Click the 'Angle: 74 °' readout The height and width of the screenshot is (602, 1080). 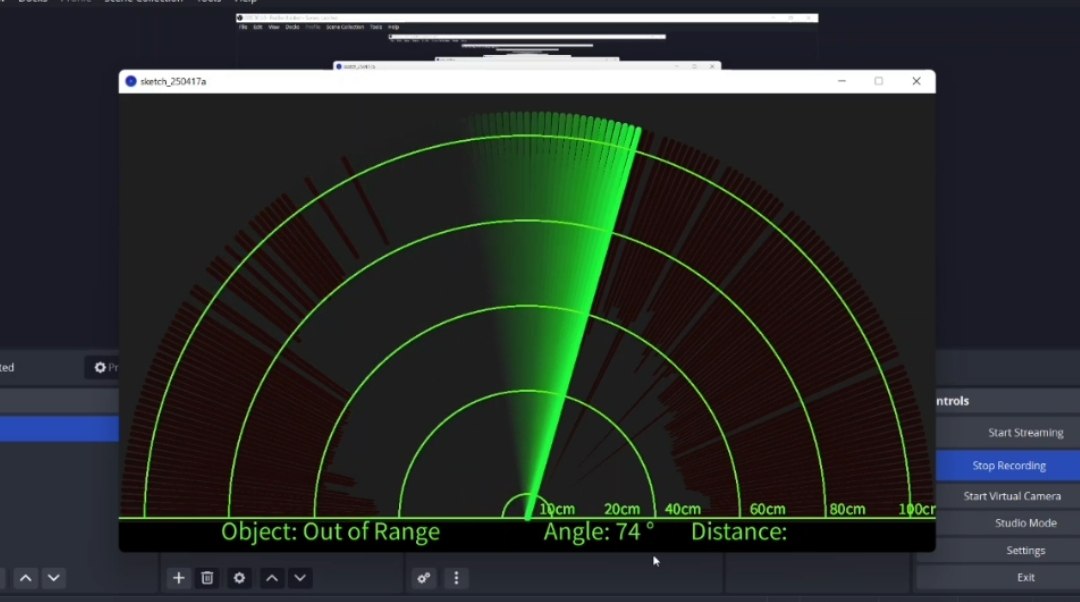point(599,532)
